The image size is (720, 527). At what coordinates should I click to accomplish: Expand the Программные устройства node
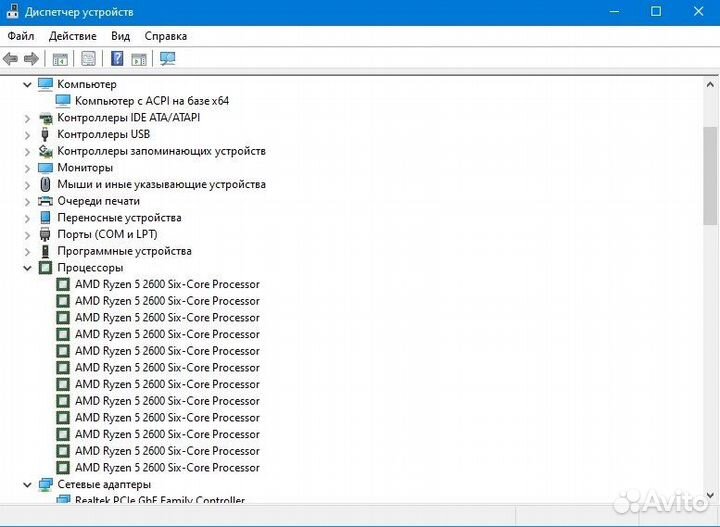click(28, 252)
